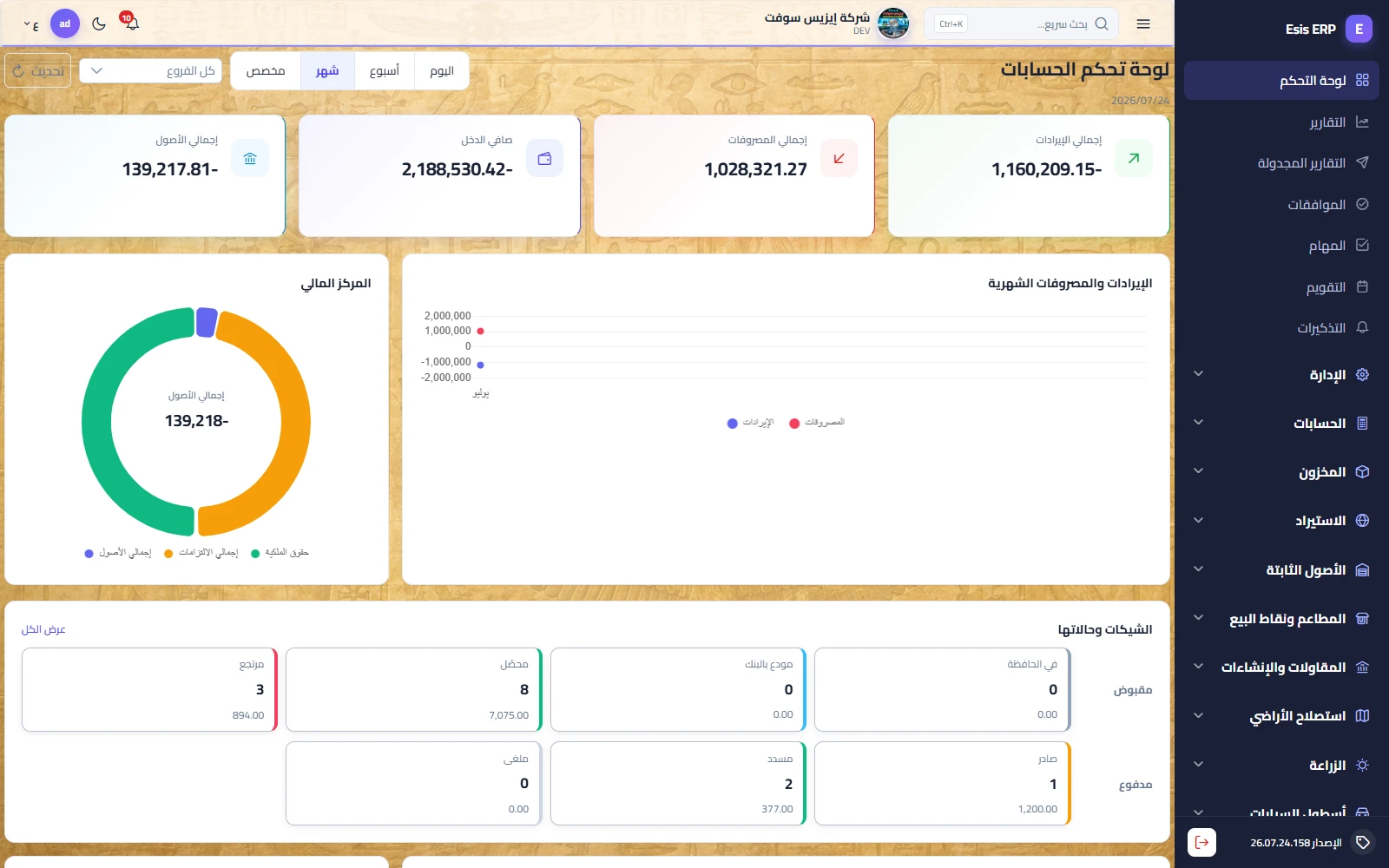
Task: Click the logout icon button
Action: [x=1201, y=842]
